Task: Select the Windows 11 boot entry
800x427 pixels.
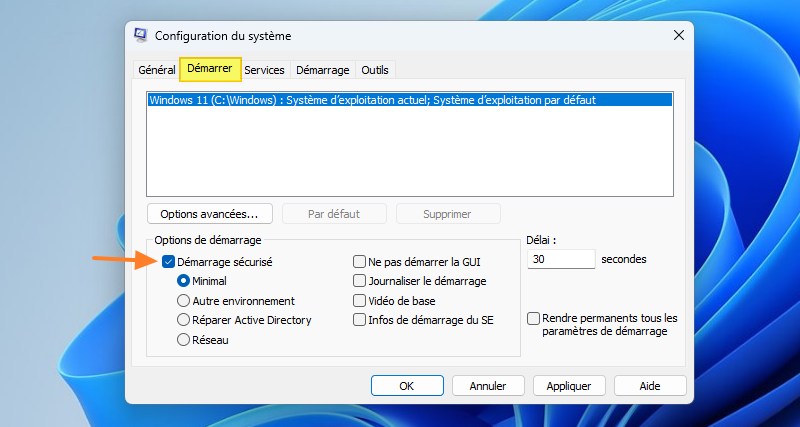Action: [410, 100]
